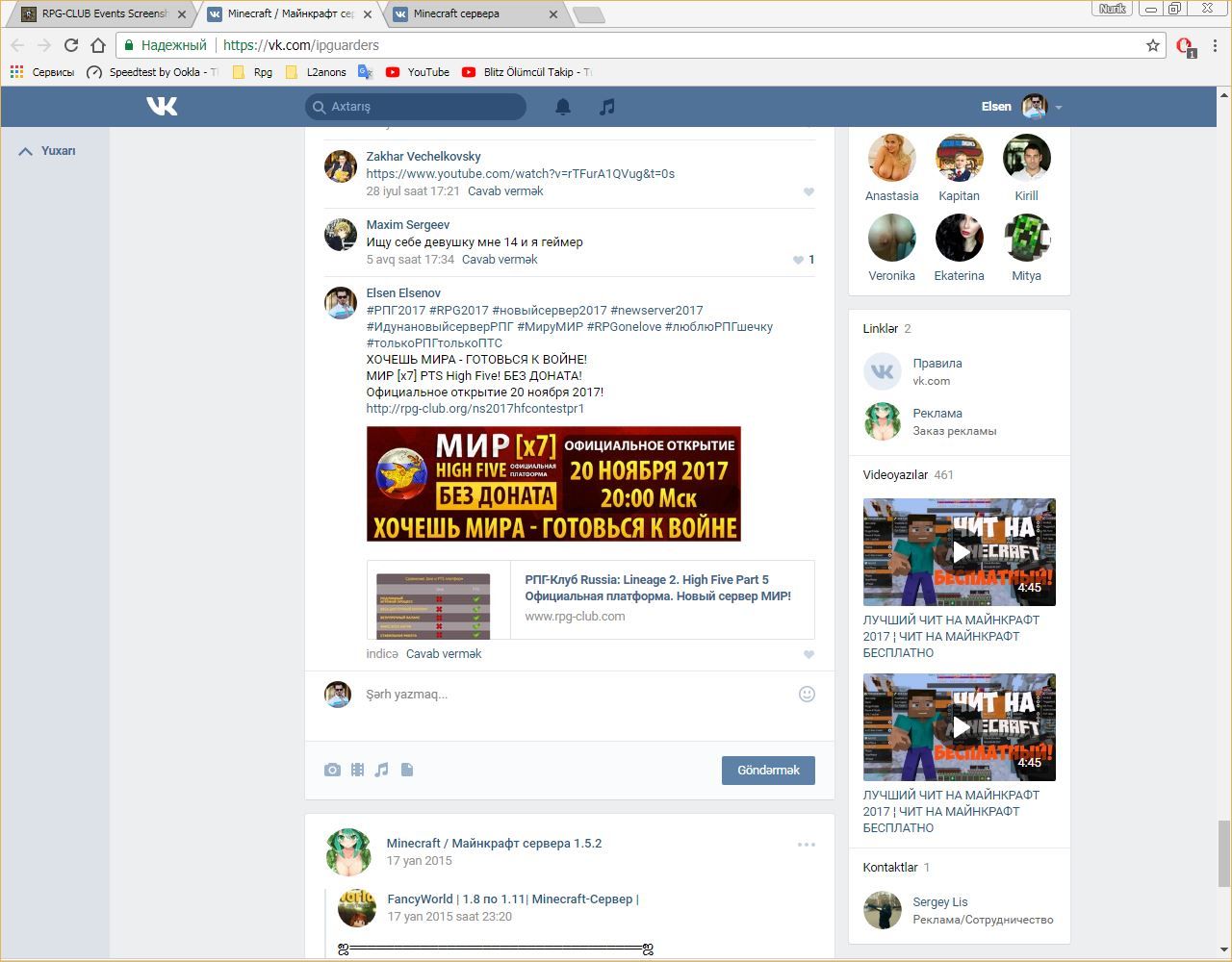The height and width of the screenshot is (962, 1232).
Task: Open the Chrome three-dot menu
Action: 1217,45
